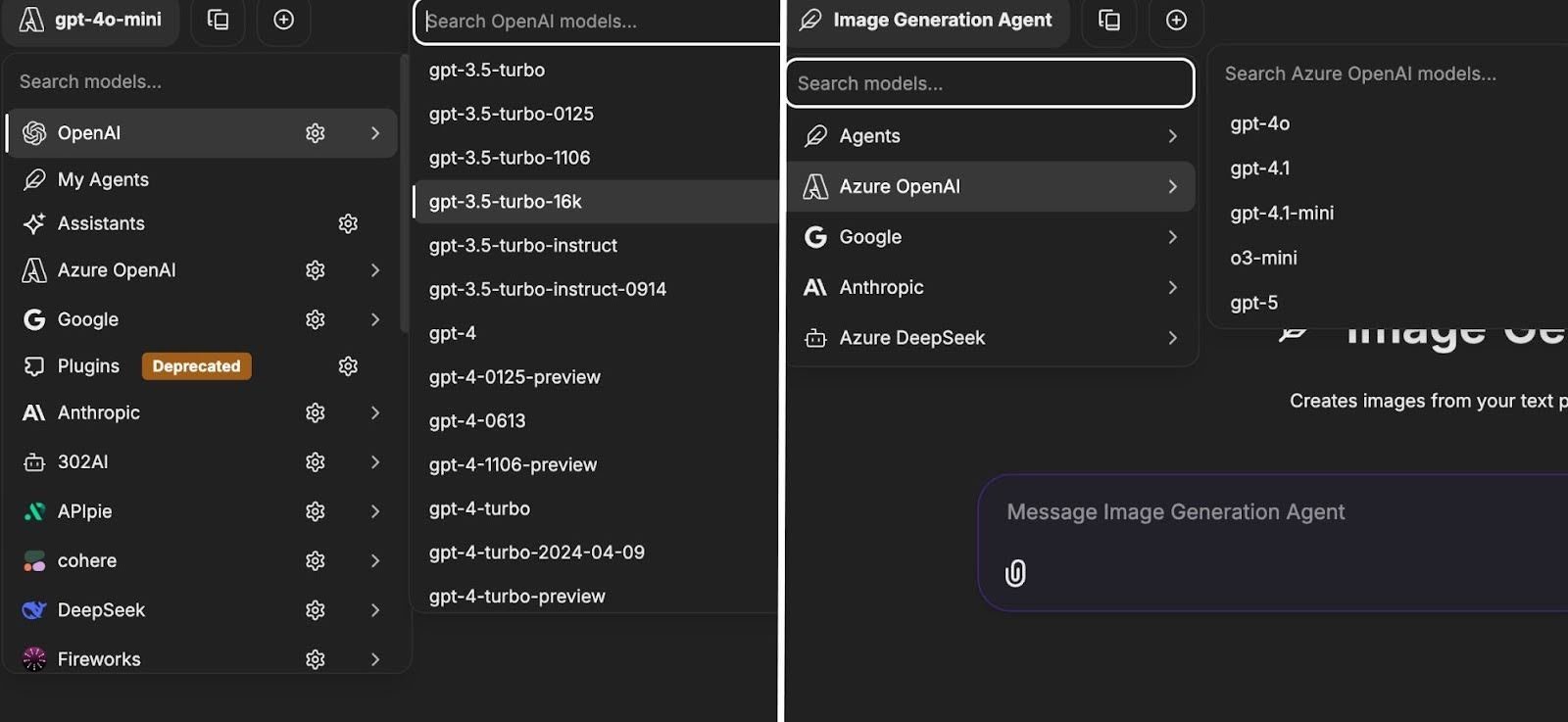The width and height of the screenshot is (1568, 722).
Task: Choose gpt-4.1-mini Azure model
Action: (x=1282, y=214)
